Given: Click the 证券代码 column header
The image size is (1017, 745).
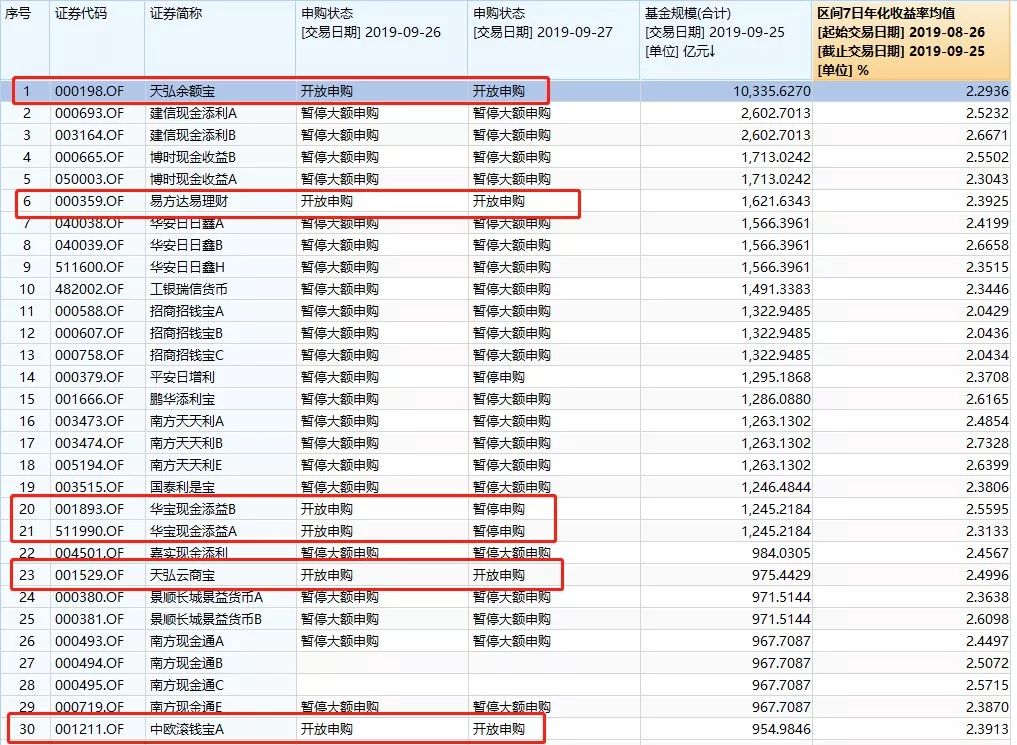Looking at the screenshot, I should click(80, 14).
